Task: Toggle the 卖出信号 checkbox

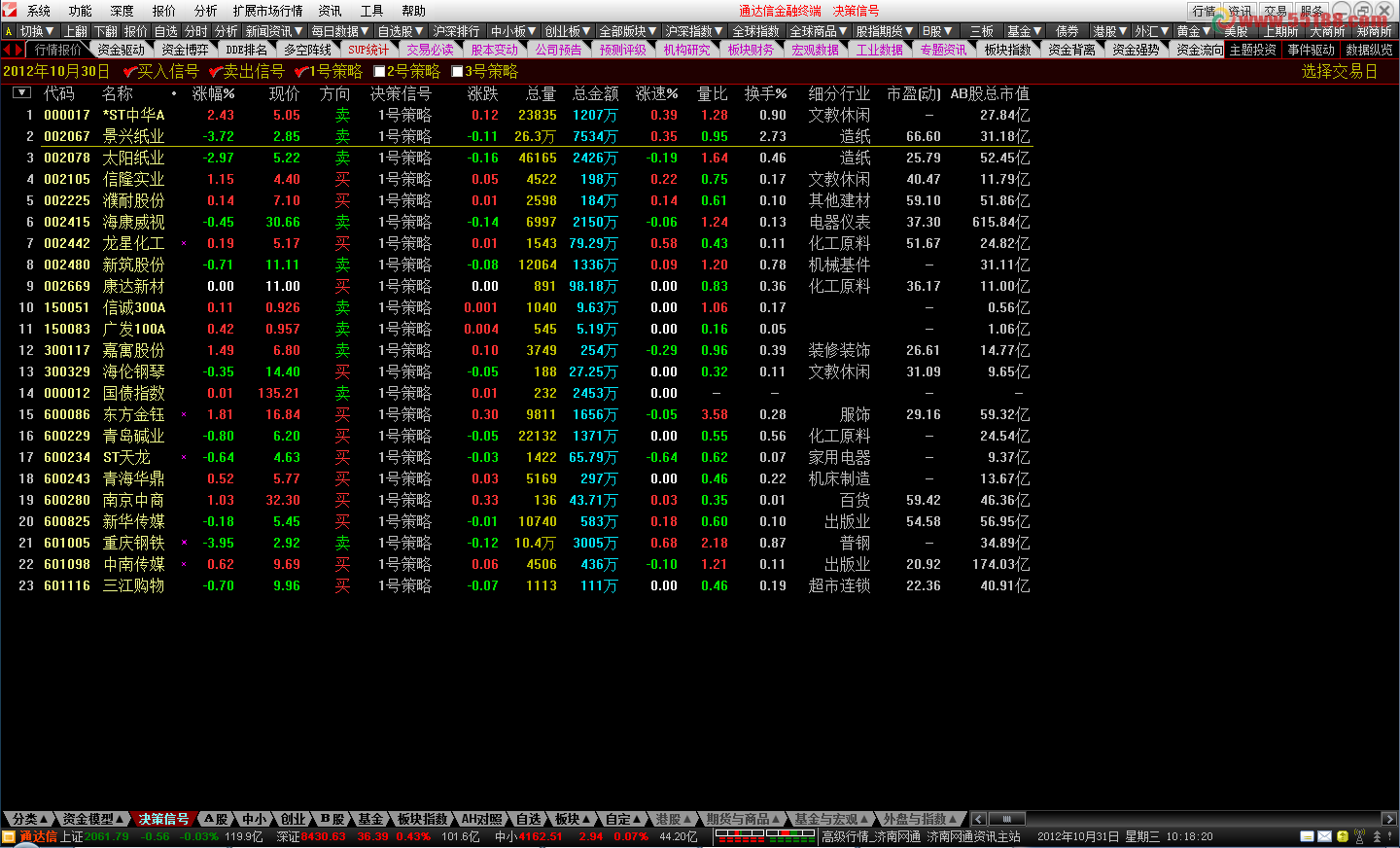Action: pyautogui.click(x=216, y=72)
